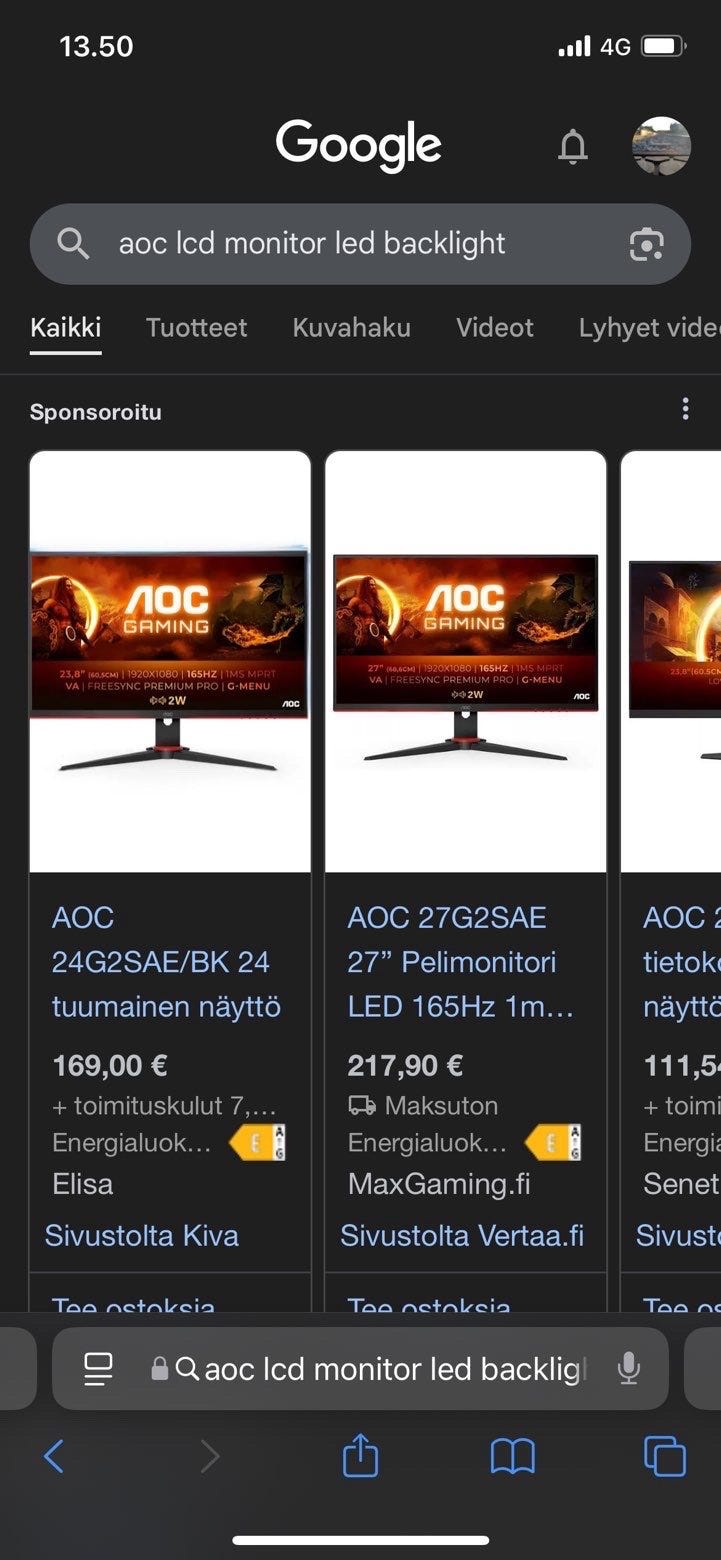
Task: Switch to the Tuotteet tab
Action: point(196,328)
